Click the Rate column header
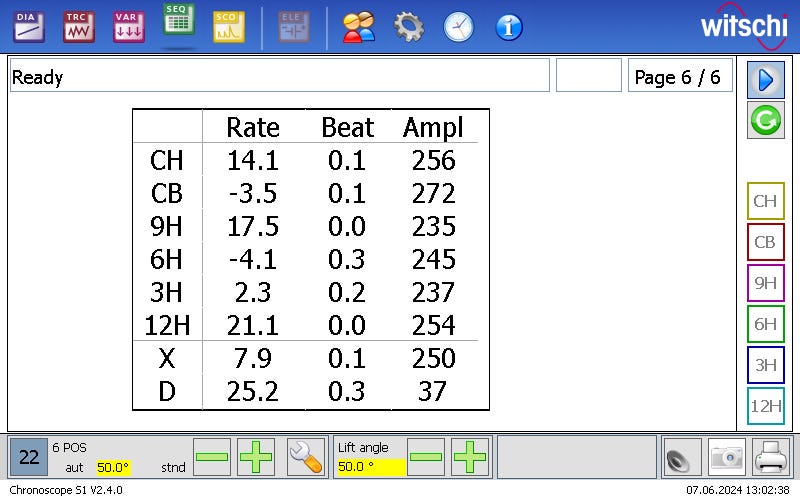800x500 pixels. click(x=253, y=127)
